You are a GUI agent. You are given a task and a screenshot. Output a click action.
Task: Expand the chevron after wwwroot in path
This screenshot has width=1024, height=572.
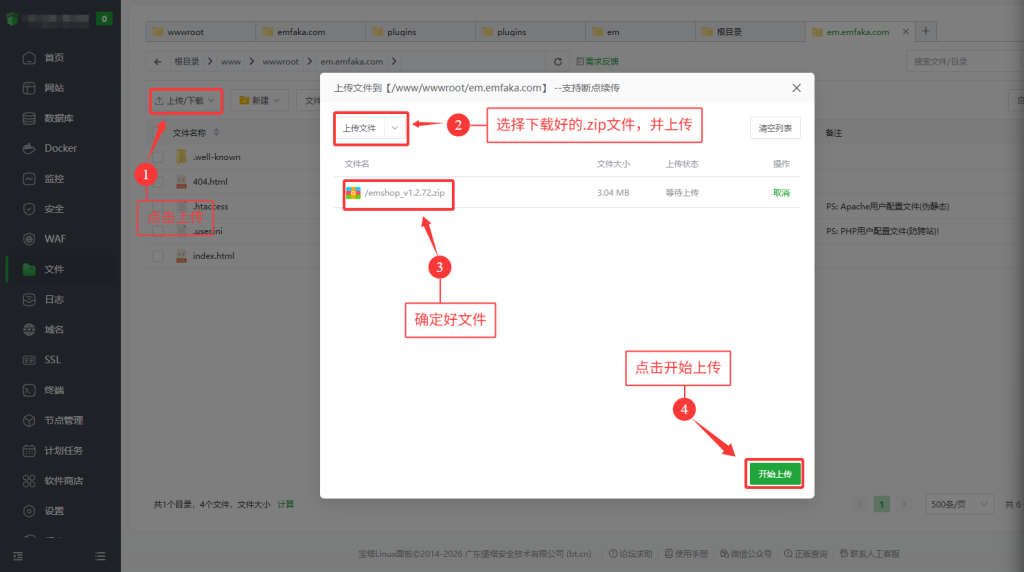point(310,61)
